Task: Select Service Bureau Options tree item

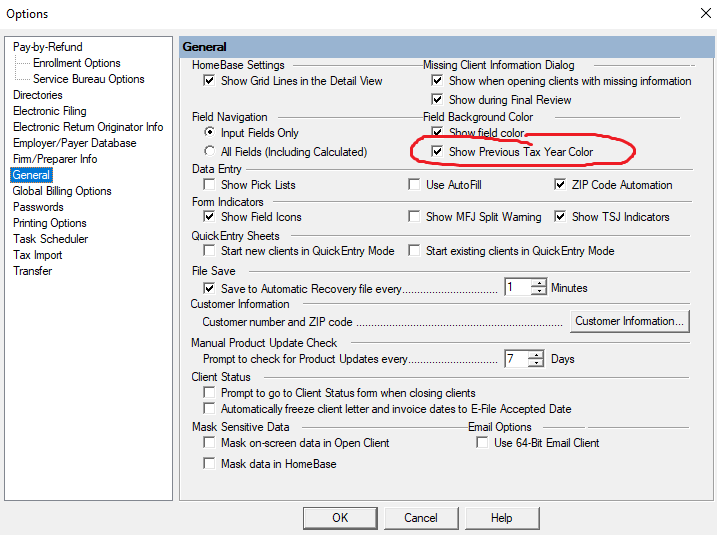Action: [88, 79]
